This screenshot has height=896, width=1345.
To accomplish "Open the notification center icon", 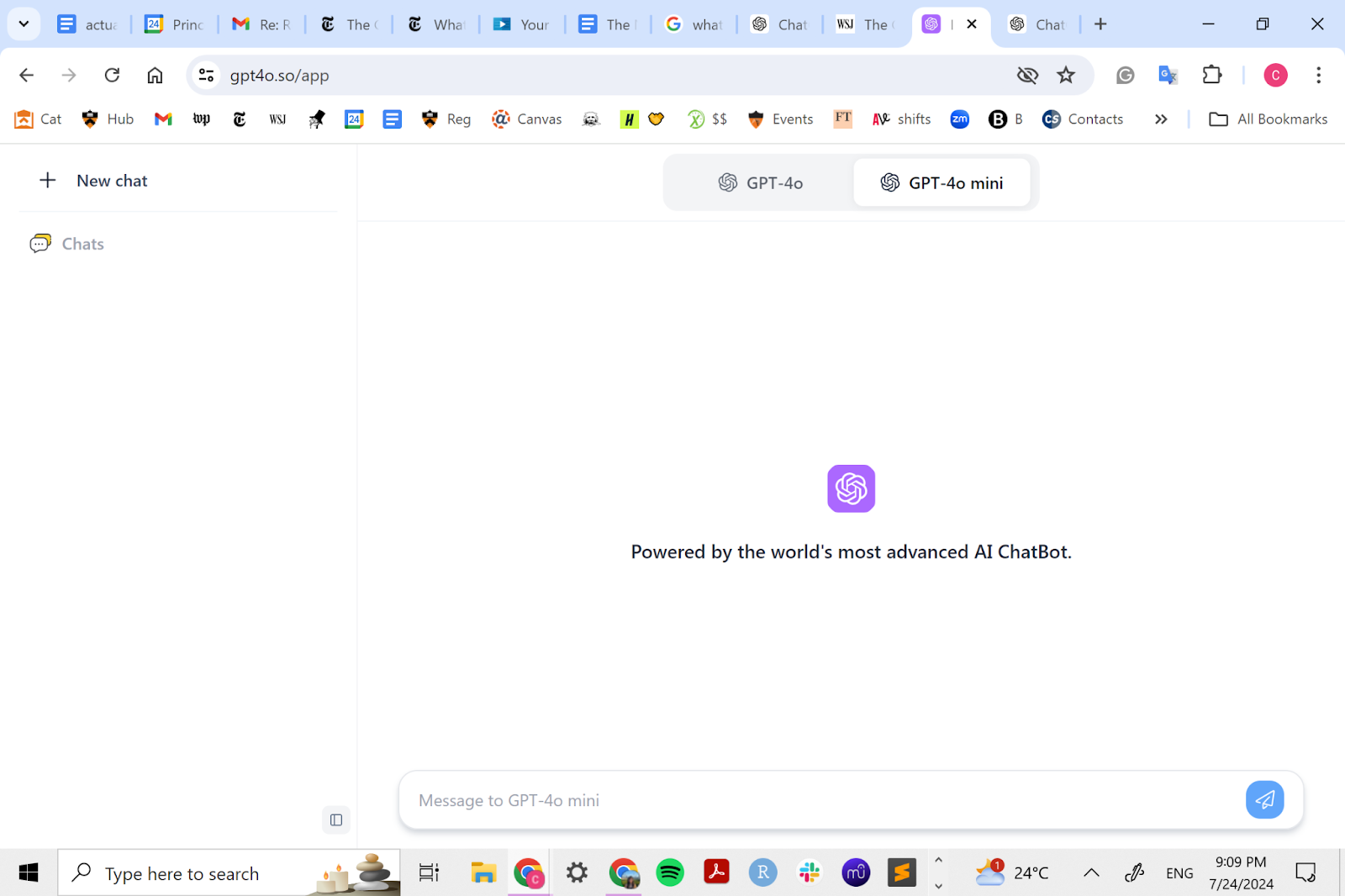I will click(x=1305, y=873).
